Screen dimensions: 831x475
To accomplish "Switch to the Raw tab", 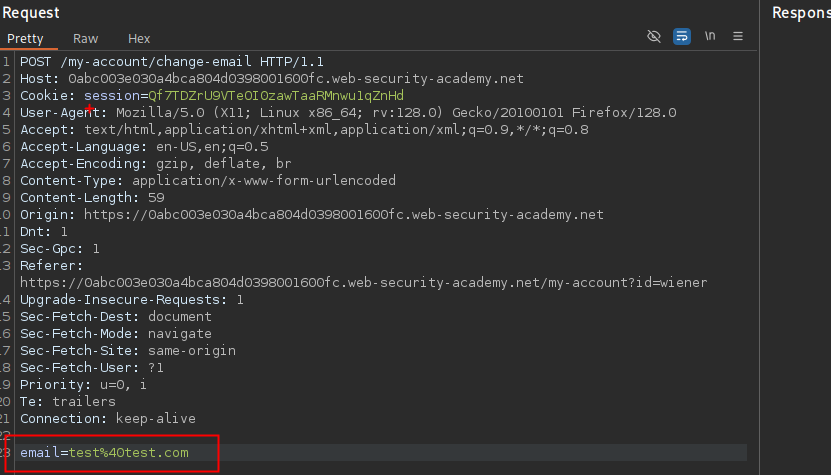I will 86,38.
